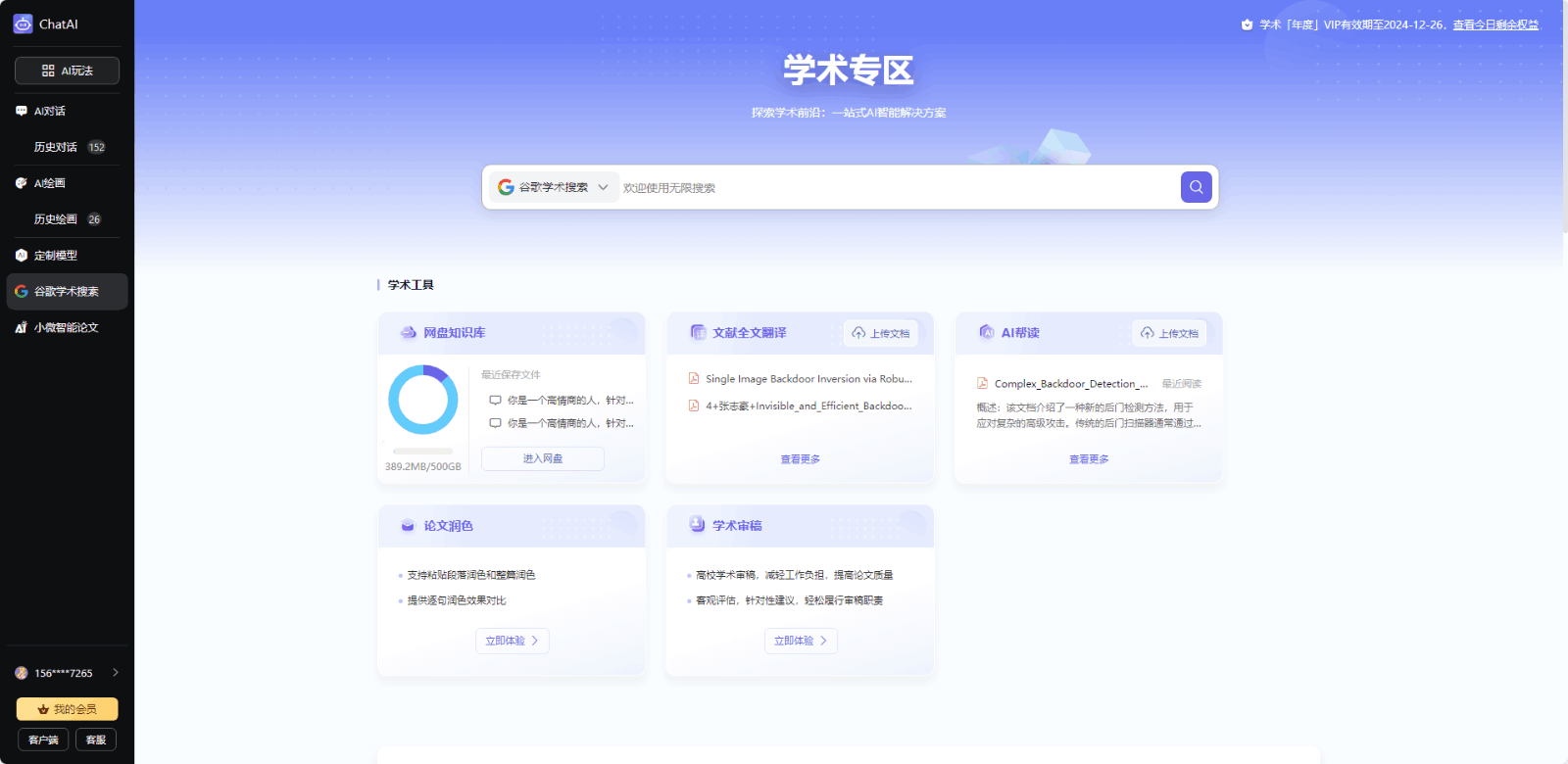Image resolution: width=1568 pixels, height=764 pixels.
Task: Click the ChatAI logo icon
Action: point(23,24)
